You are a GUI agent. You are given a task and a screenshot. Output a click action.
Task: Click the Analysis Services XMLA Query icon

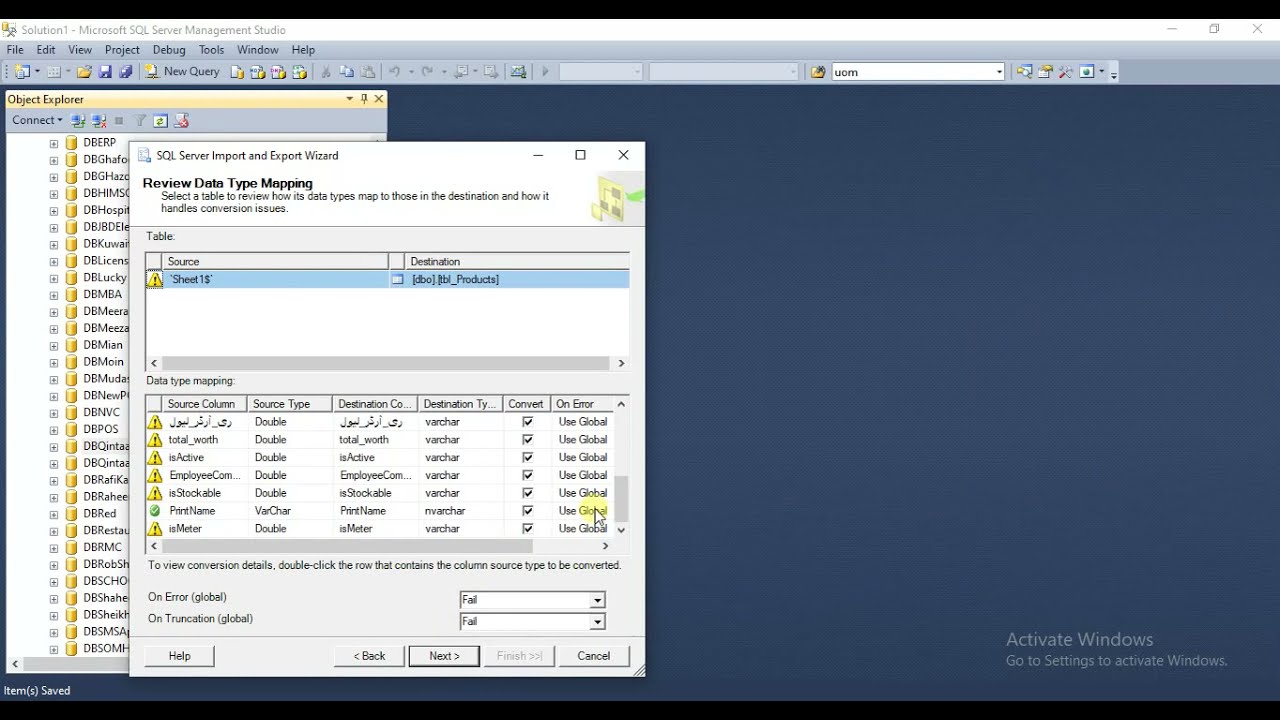click(x=299, y=72)
